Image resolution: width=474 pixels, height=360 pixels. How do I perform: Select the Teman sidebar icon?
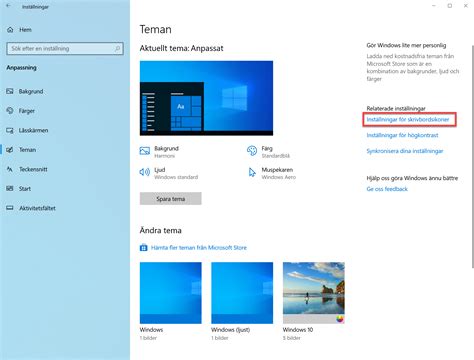(x=10, y=150)
